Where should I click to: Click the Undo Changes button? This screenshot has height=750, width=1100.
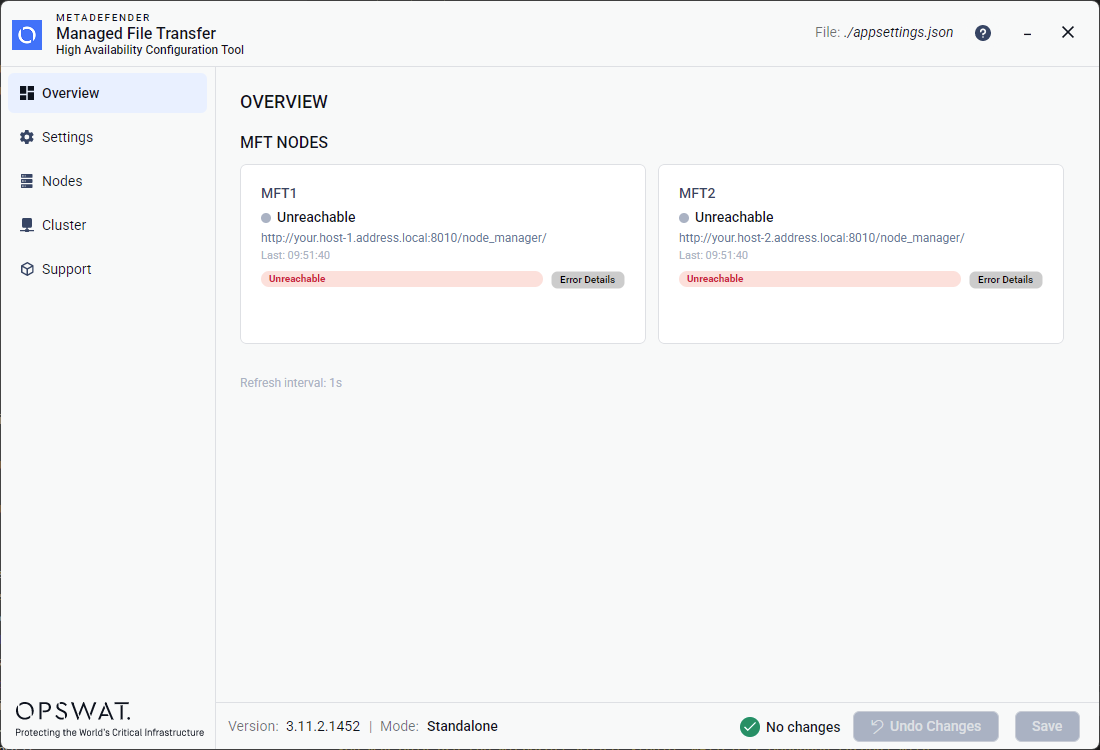click(925, 726)
